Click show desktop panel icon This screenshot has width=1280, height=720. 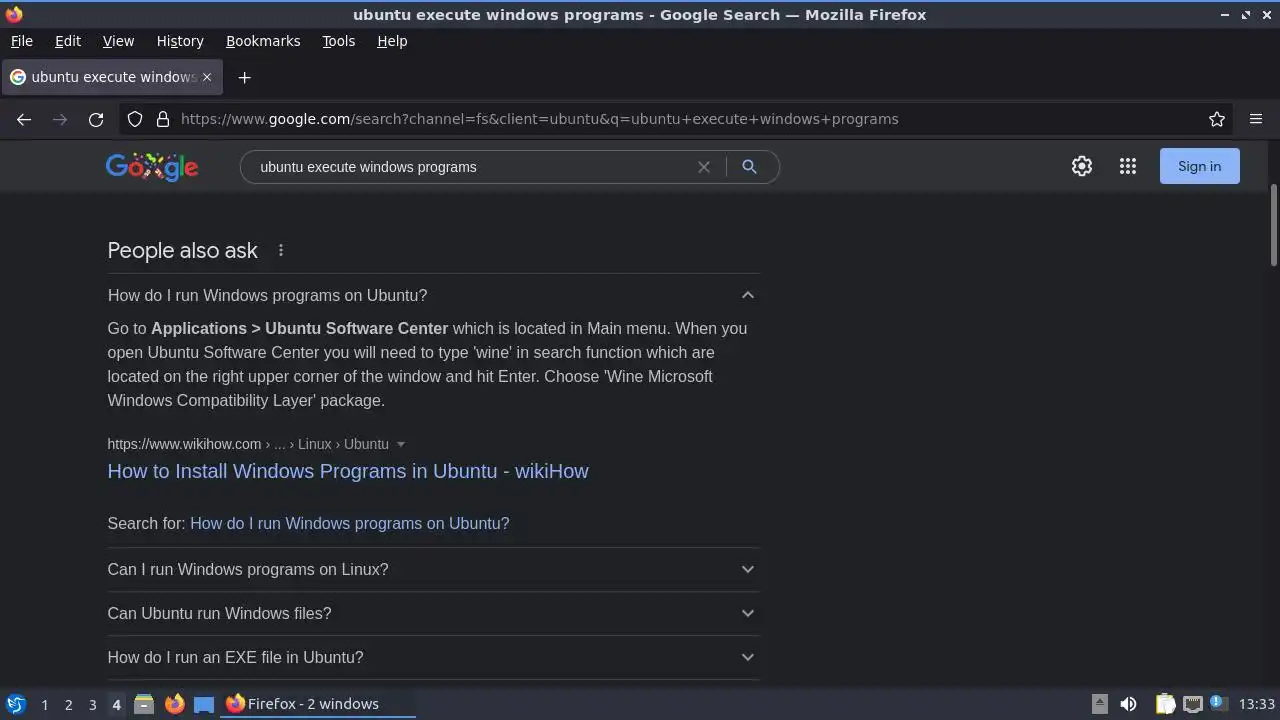coord(204,704)
